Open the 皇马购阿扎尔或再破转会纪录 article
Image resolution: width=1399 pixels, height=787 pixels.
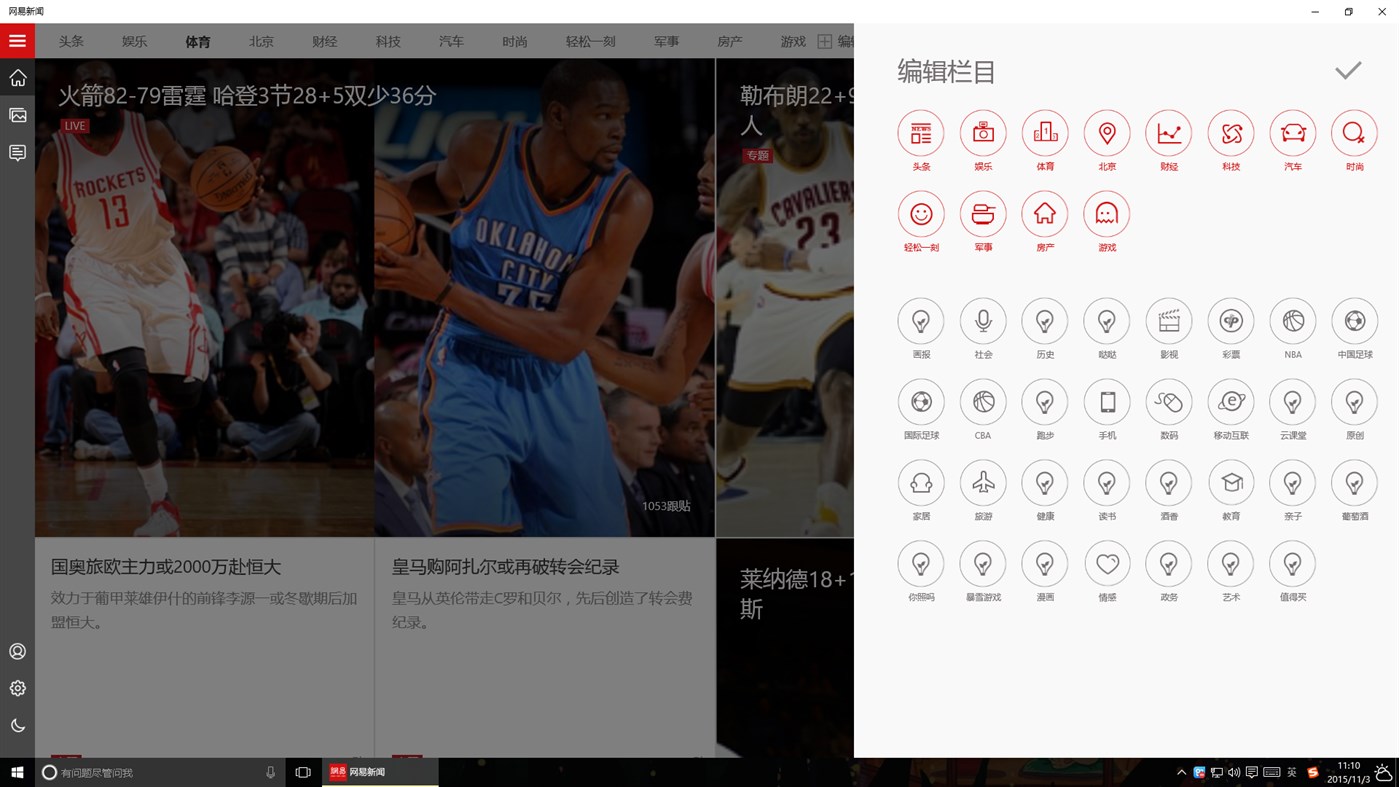(505, 566)
